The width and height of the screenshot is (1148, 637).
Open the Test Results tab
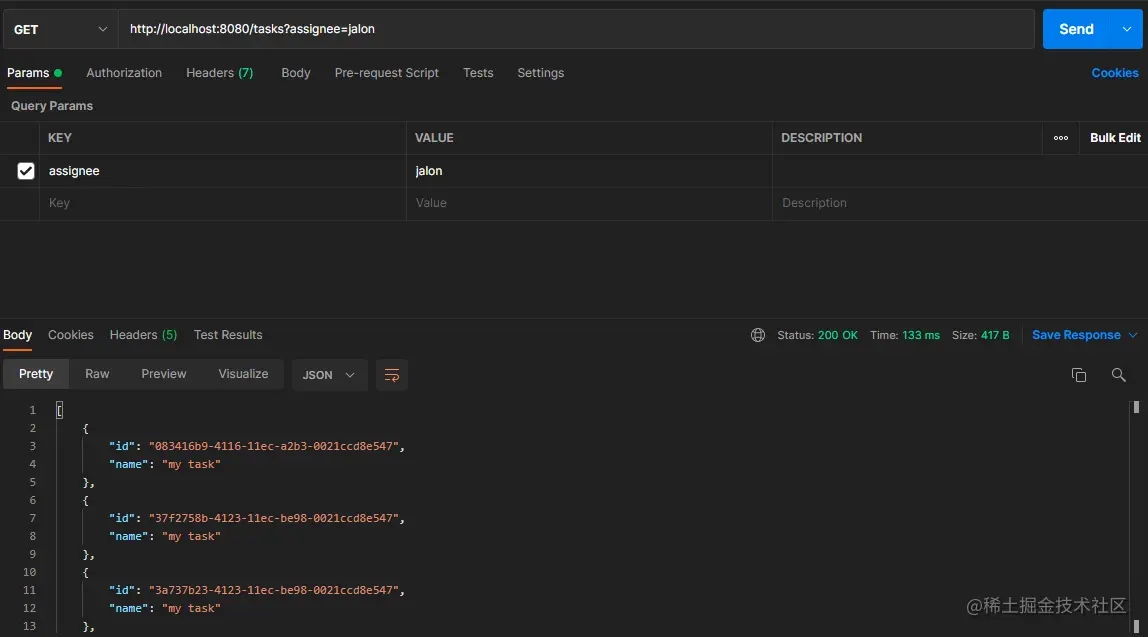pos(228,335)
